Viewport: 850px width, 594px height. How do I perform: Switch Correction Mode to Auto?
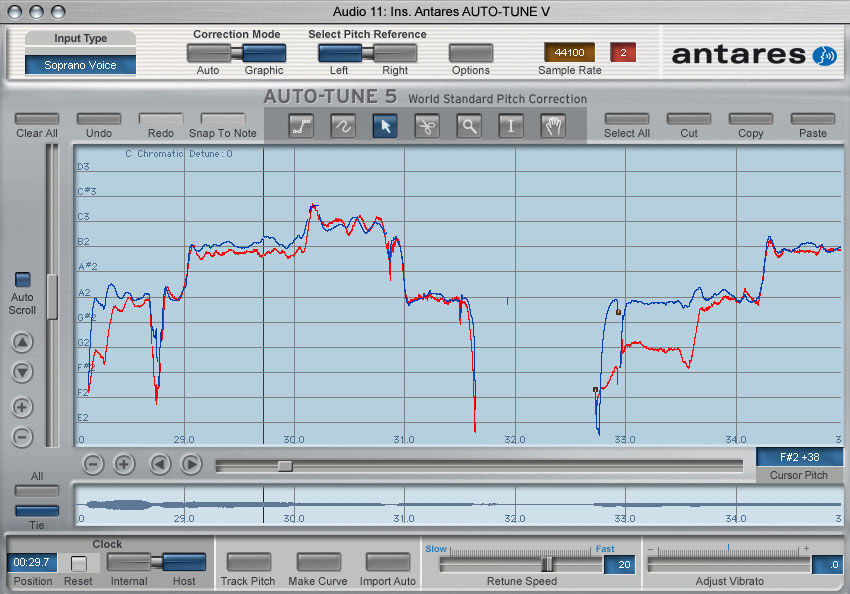coord(209,53)
